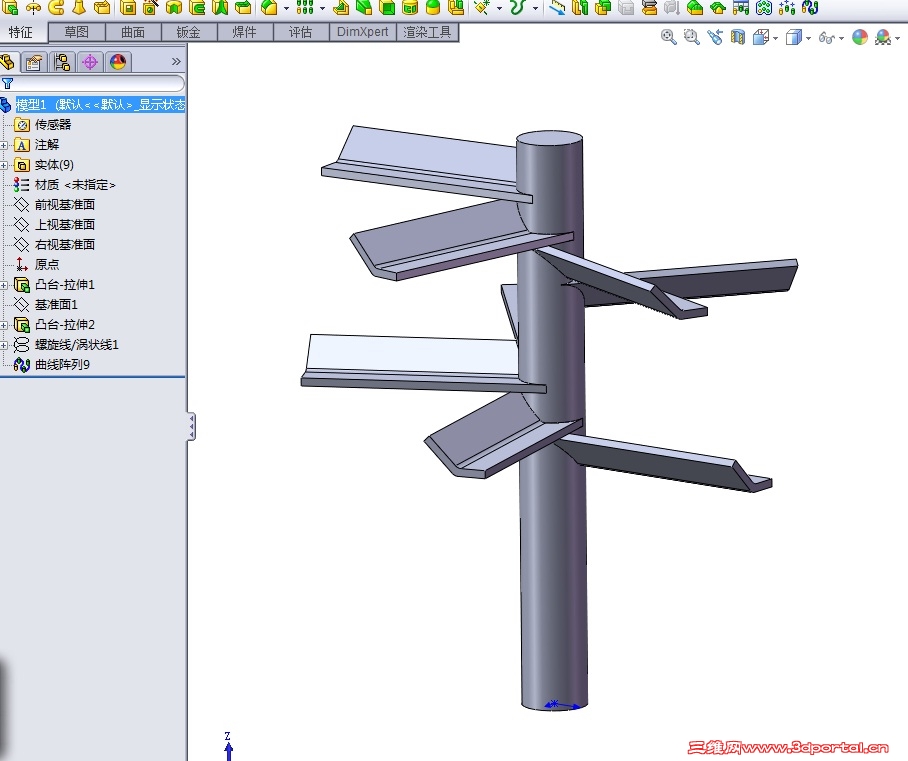The height and width of the screenshot is (761, 908).
Task: Select the Rib tool
Action: pos(340,8)
